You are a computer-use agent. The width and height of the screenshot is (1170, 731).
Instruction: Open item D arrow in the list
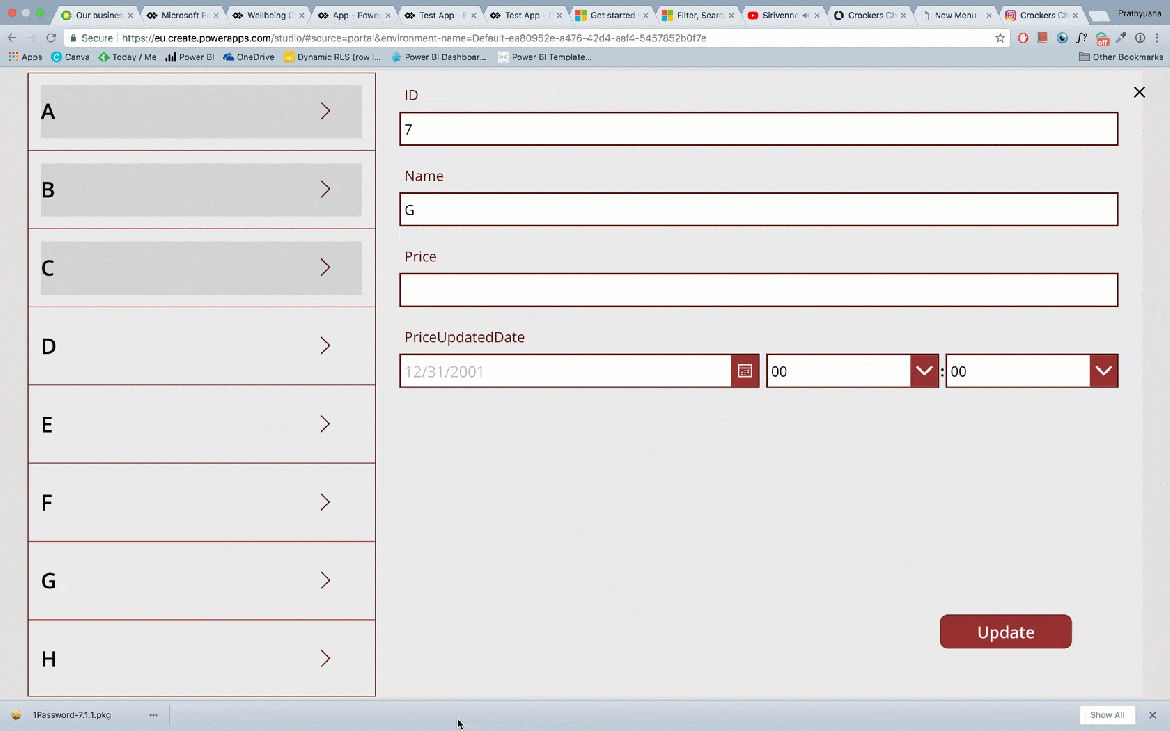click(325, 345)
